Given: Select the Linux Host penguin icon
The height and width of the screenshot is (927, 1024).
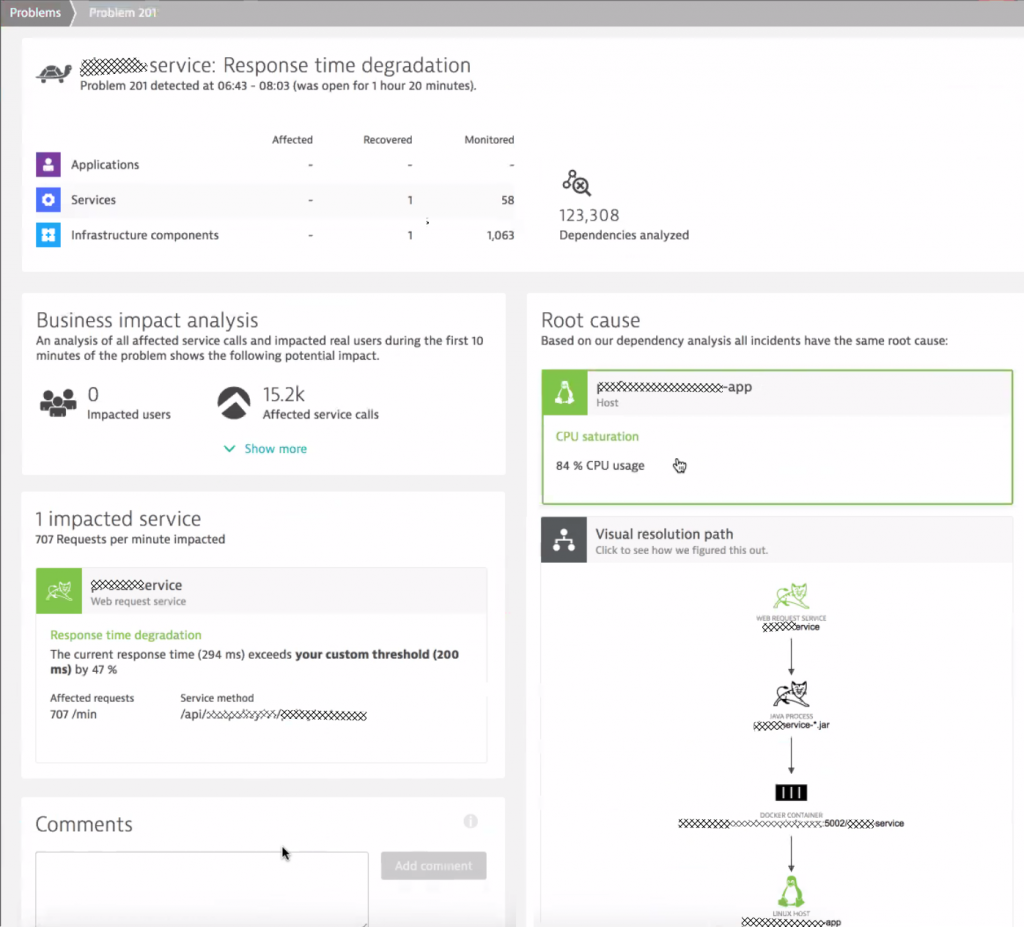Looking at the screenshot, I should [x=791, y=893].
